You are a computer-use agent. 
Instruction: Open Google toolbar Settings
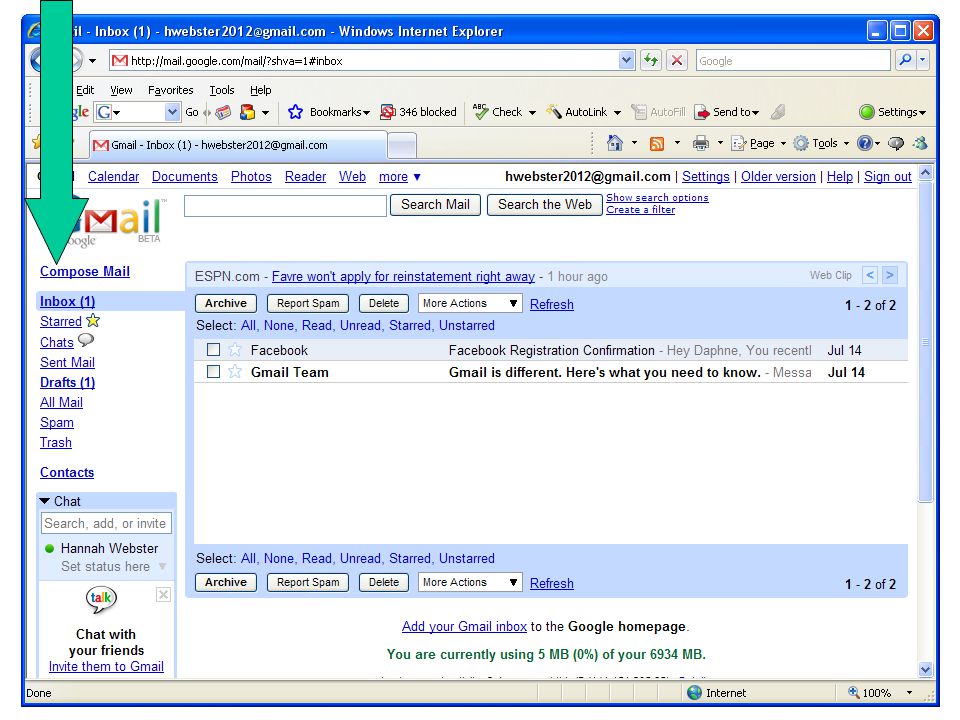[x=892, y=112]
